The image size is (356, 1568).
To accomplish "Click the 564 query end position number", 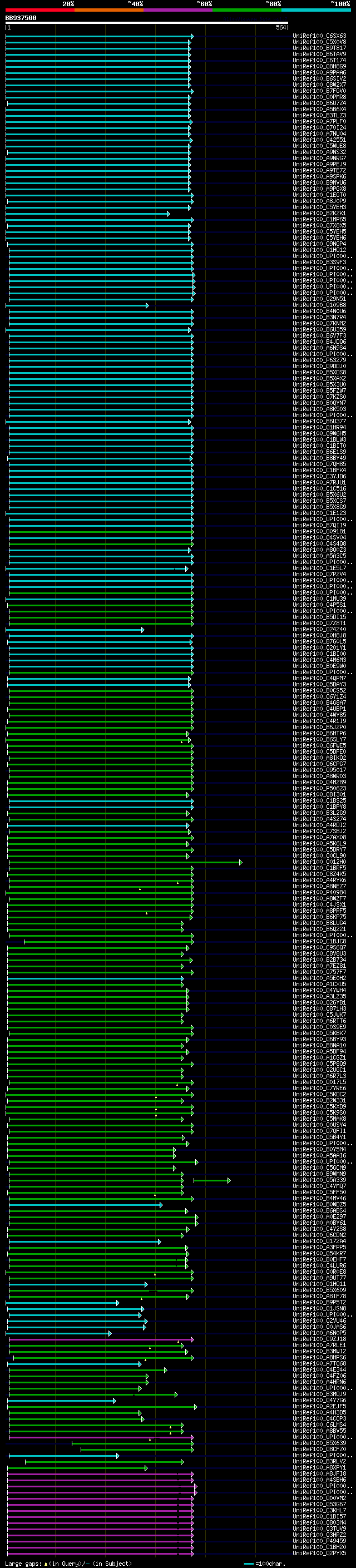I will tap(280, 27).
